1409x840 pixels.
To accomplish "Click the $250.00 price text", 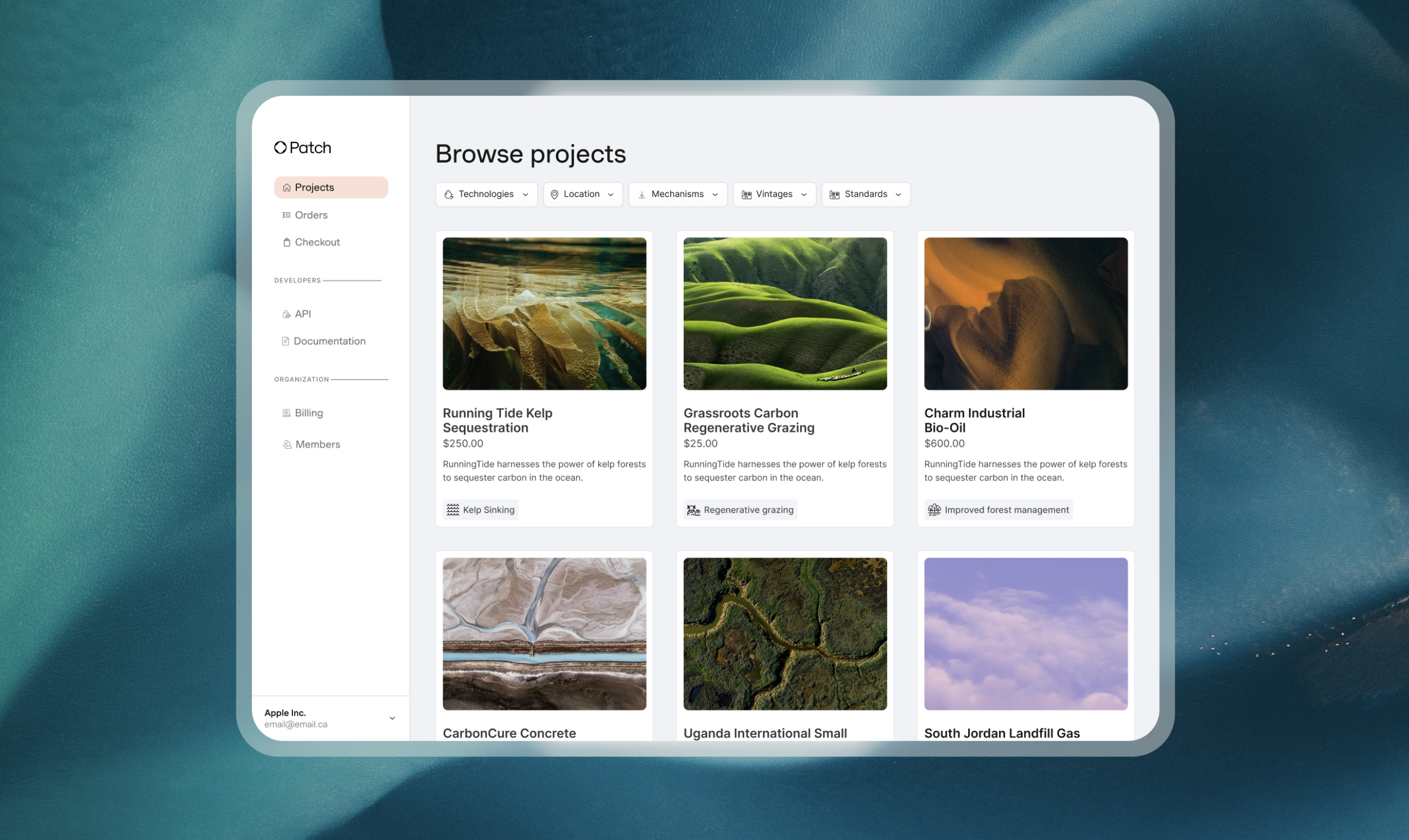I will (463, 444).
